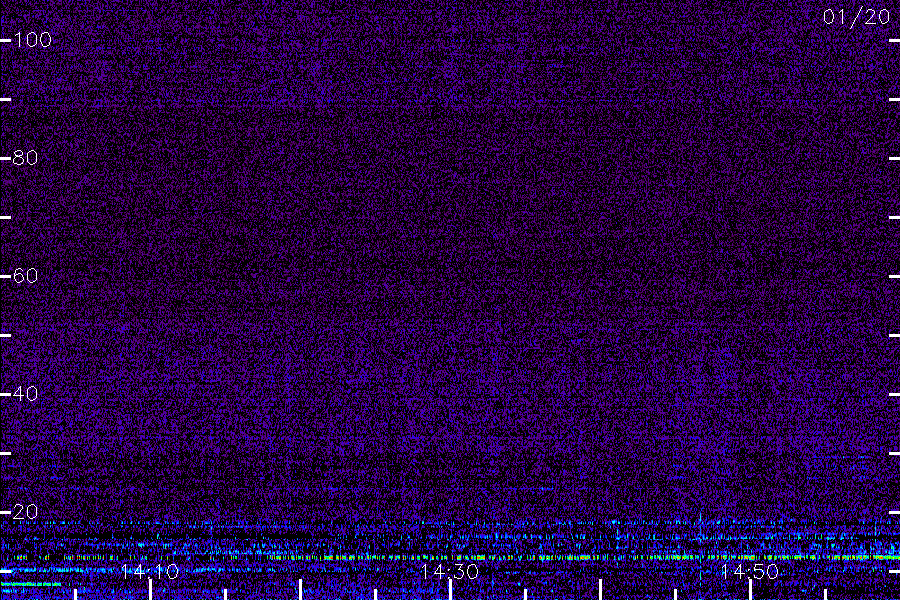Click the 40 frequency axis label

click(x=25, y=394)
